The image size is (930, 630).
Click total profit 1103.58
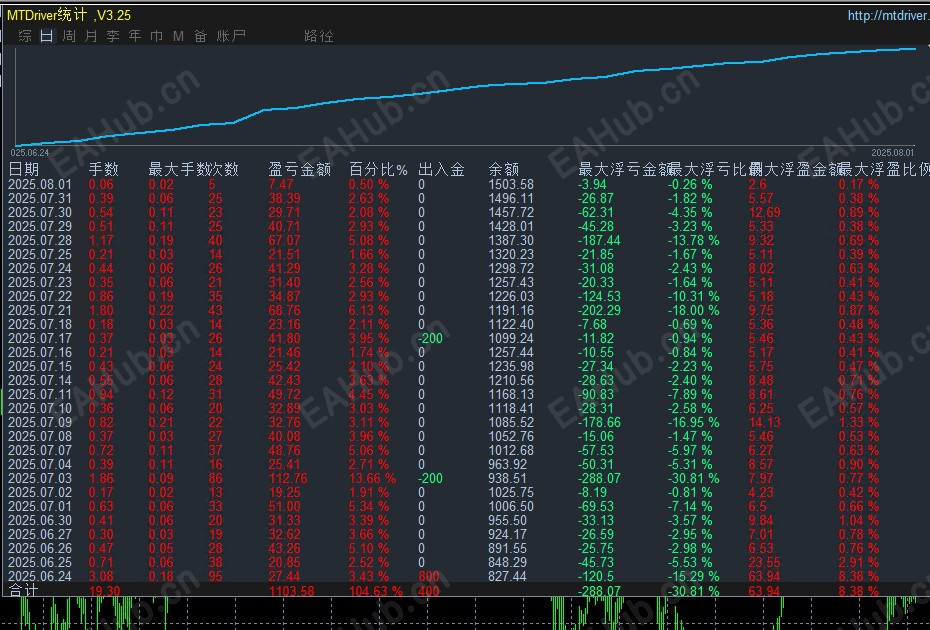(291, 591)
